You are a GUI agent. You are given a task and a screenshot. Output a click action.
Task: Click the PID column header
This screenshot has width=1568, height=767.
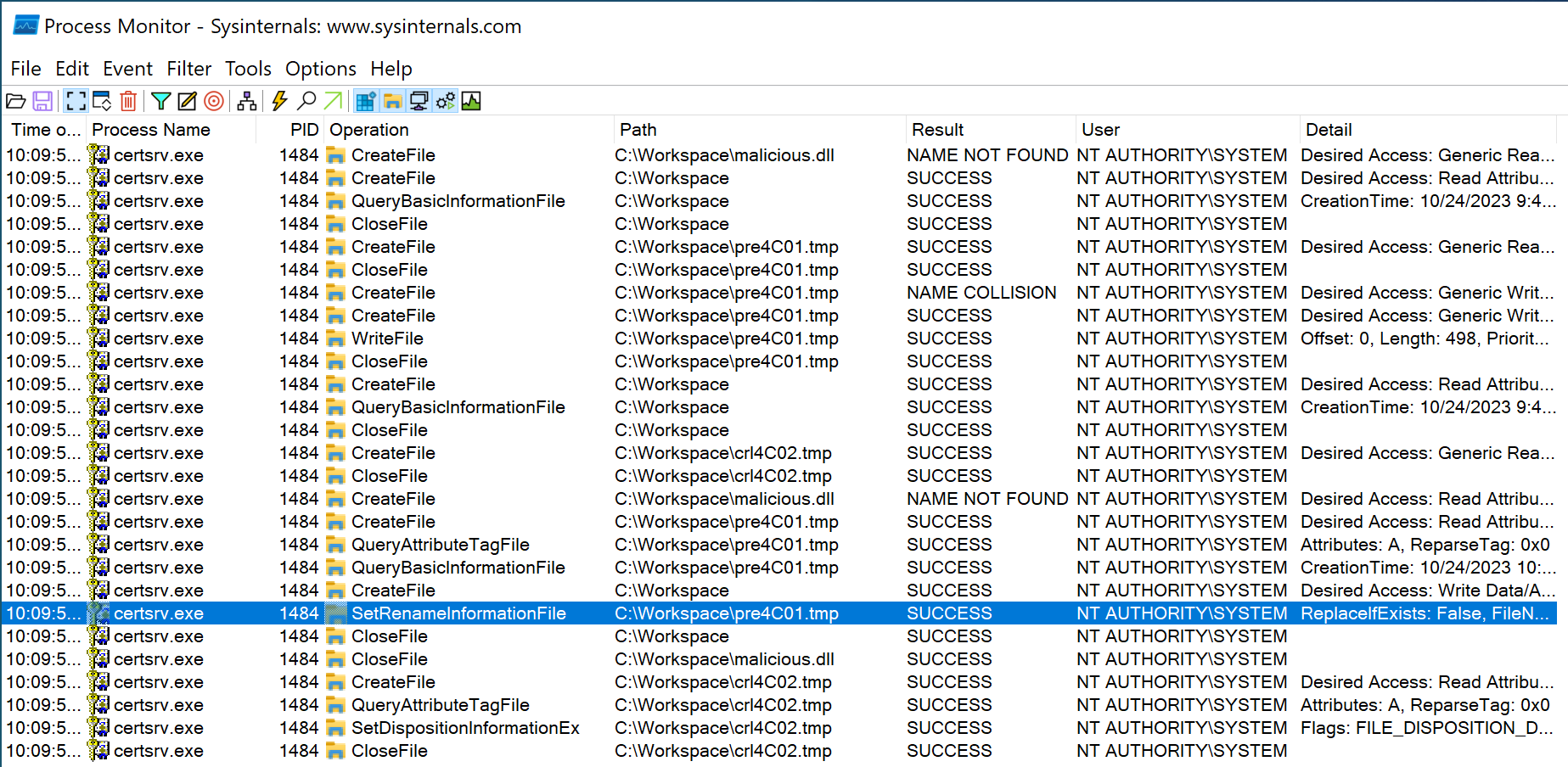(x=290, y=130)
